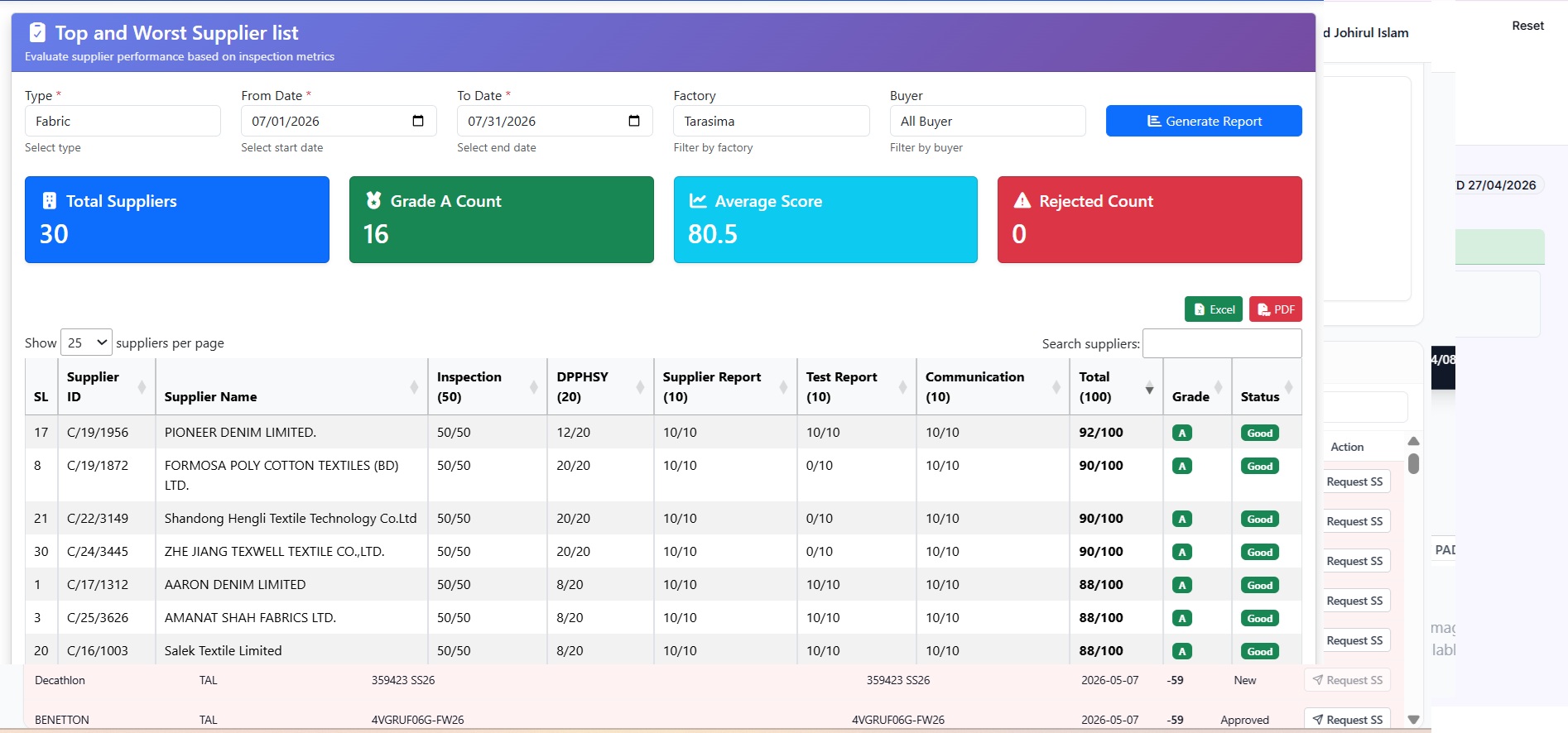Sort table by Total (100) column

click(x=1116, y=386)
